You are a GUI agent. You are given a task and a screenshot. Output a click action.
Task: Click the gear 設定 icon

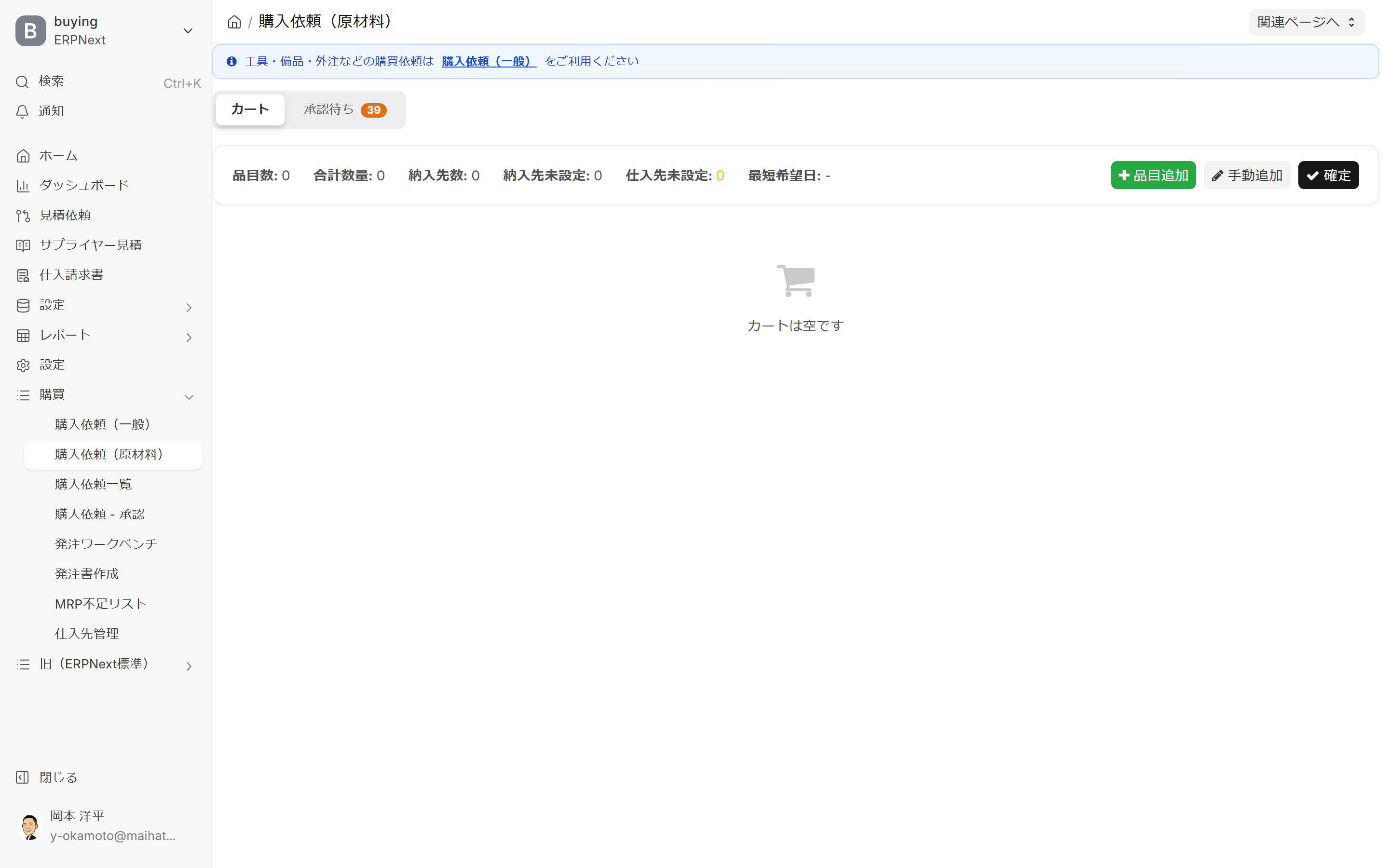23,365
